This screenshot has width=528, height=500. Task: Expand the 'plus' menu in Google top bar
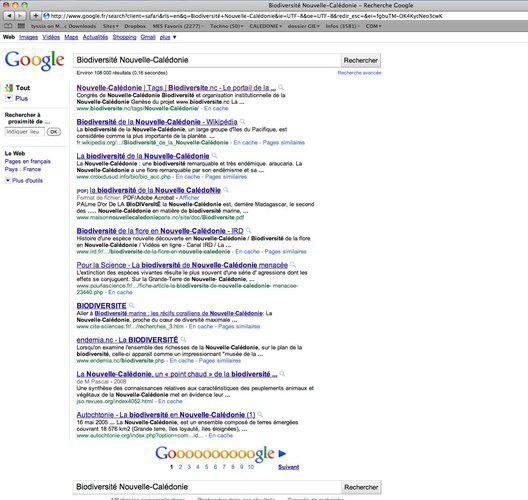[x=168, y=37]
